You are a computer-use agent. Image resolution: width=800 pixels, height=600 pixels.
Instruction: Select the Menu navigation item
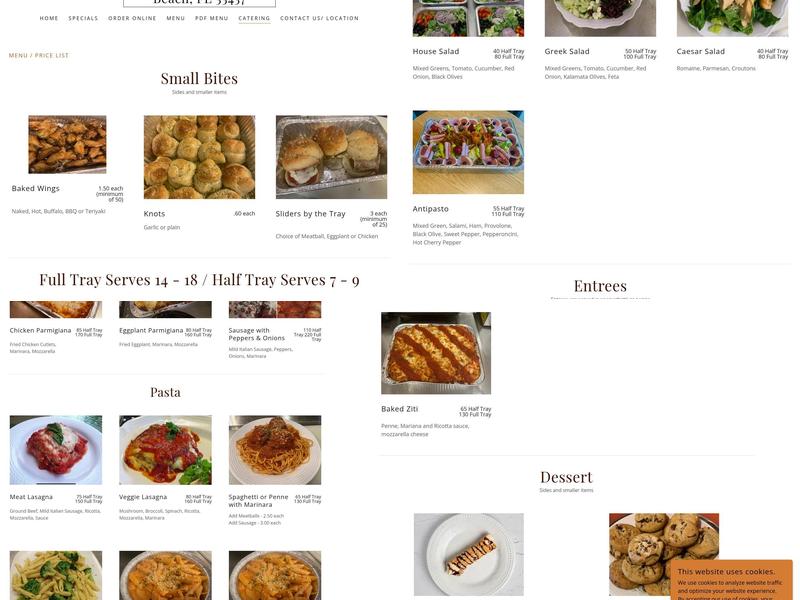click(176, 18)
